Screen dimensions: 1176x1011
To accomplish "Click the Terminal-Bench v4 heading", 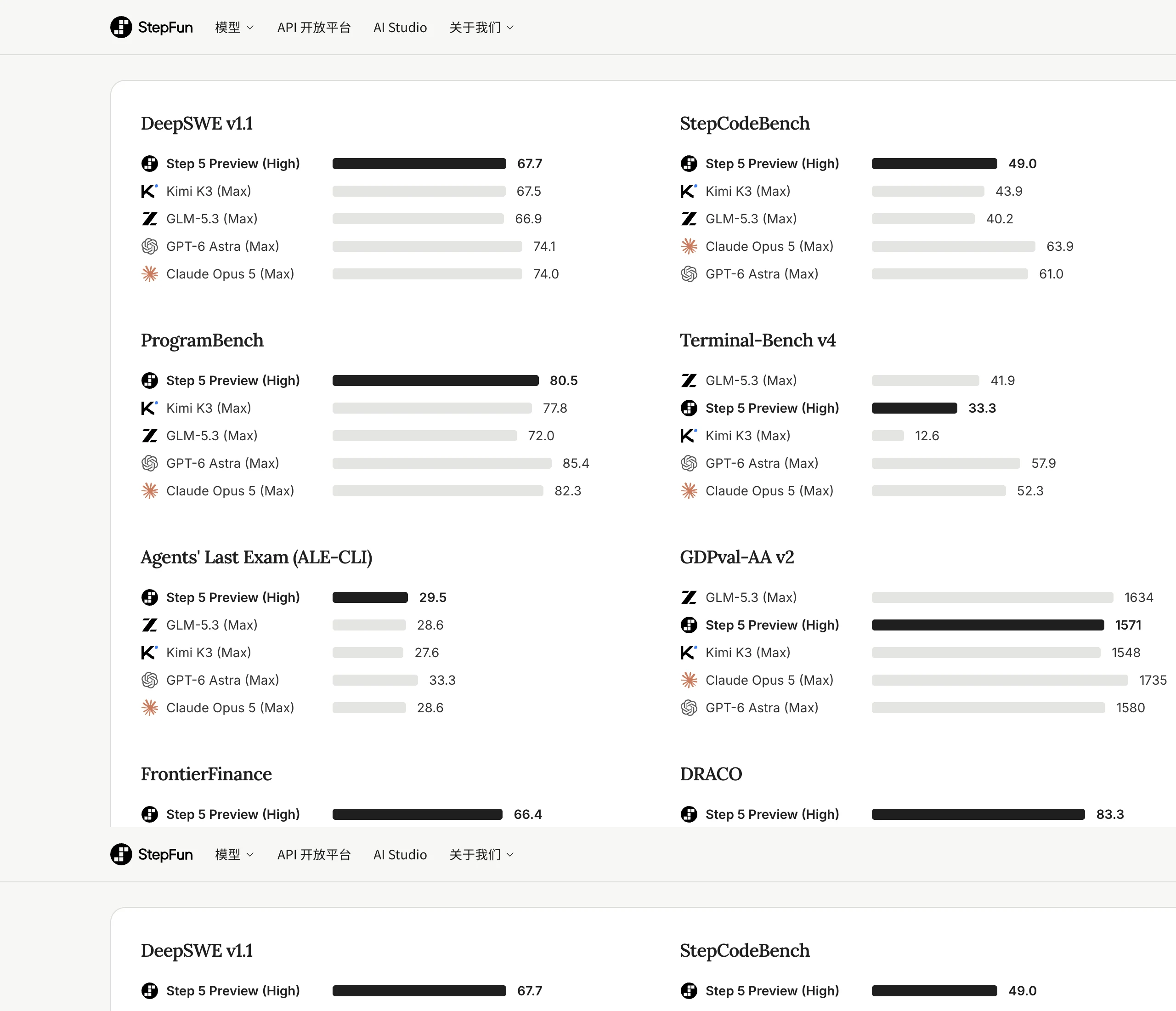I will 758,340.
